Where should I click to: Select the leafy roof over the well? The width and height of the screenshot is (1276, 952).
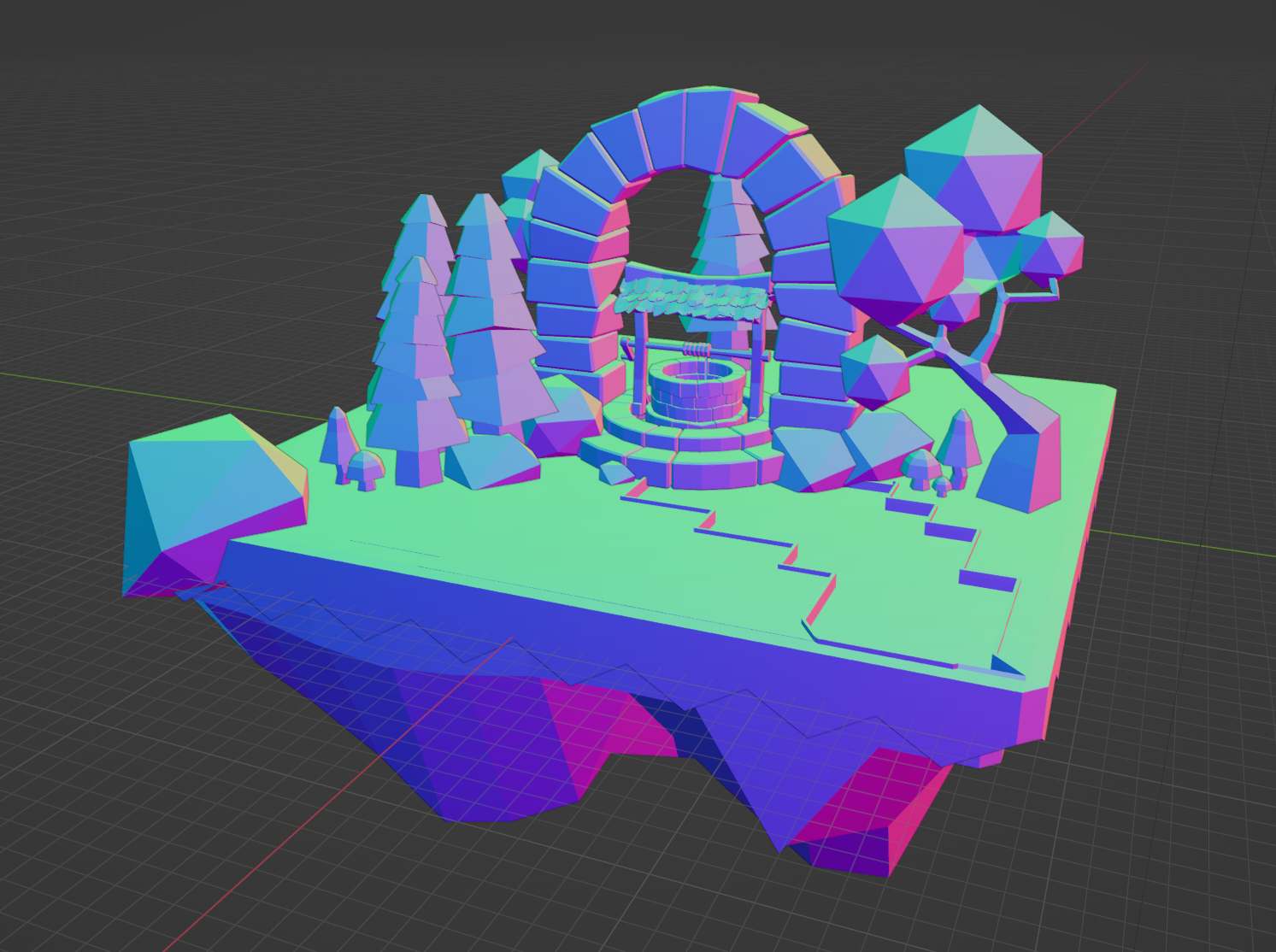(695, 300)
